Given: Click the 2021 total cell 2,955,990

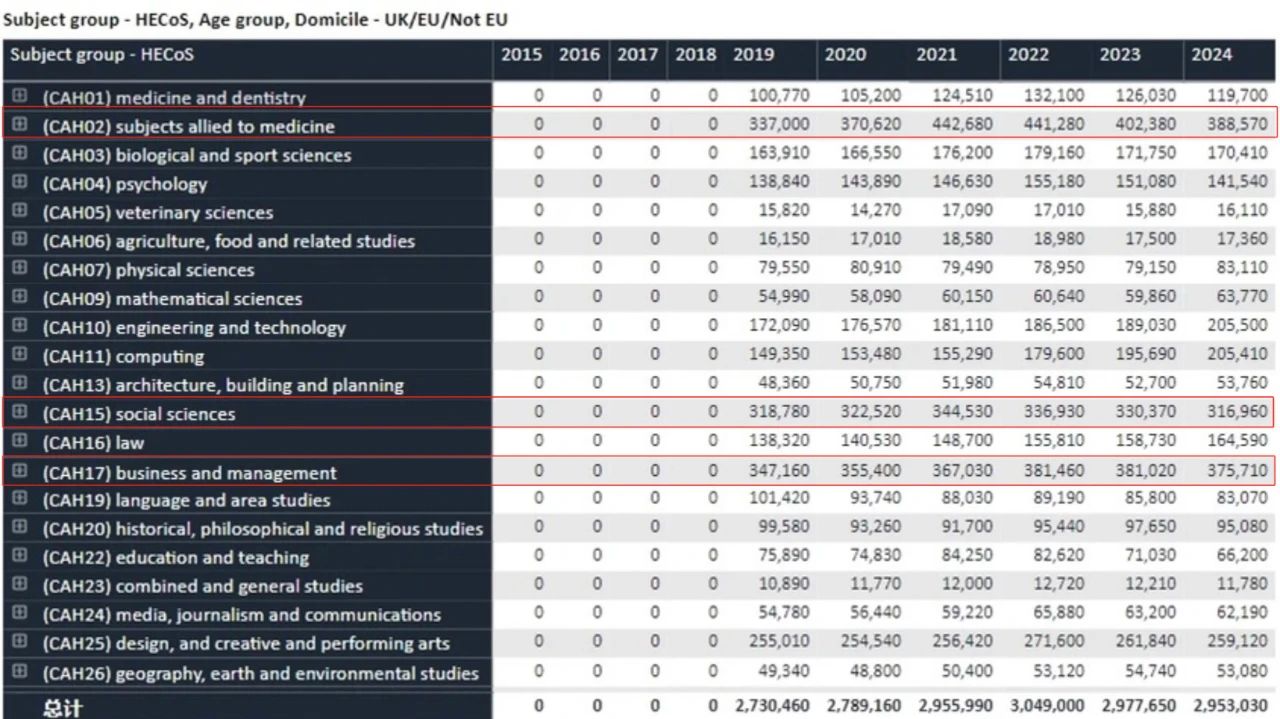Looking at the screenshot, I should tap(954, 706).
